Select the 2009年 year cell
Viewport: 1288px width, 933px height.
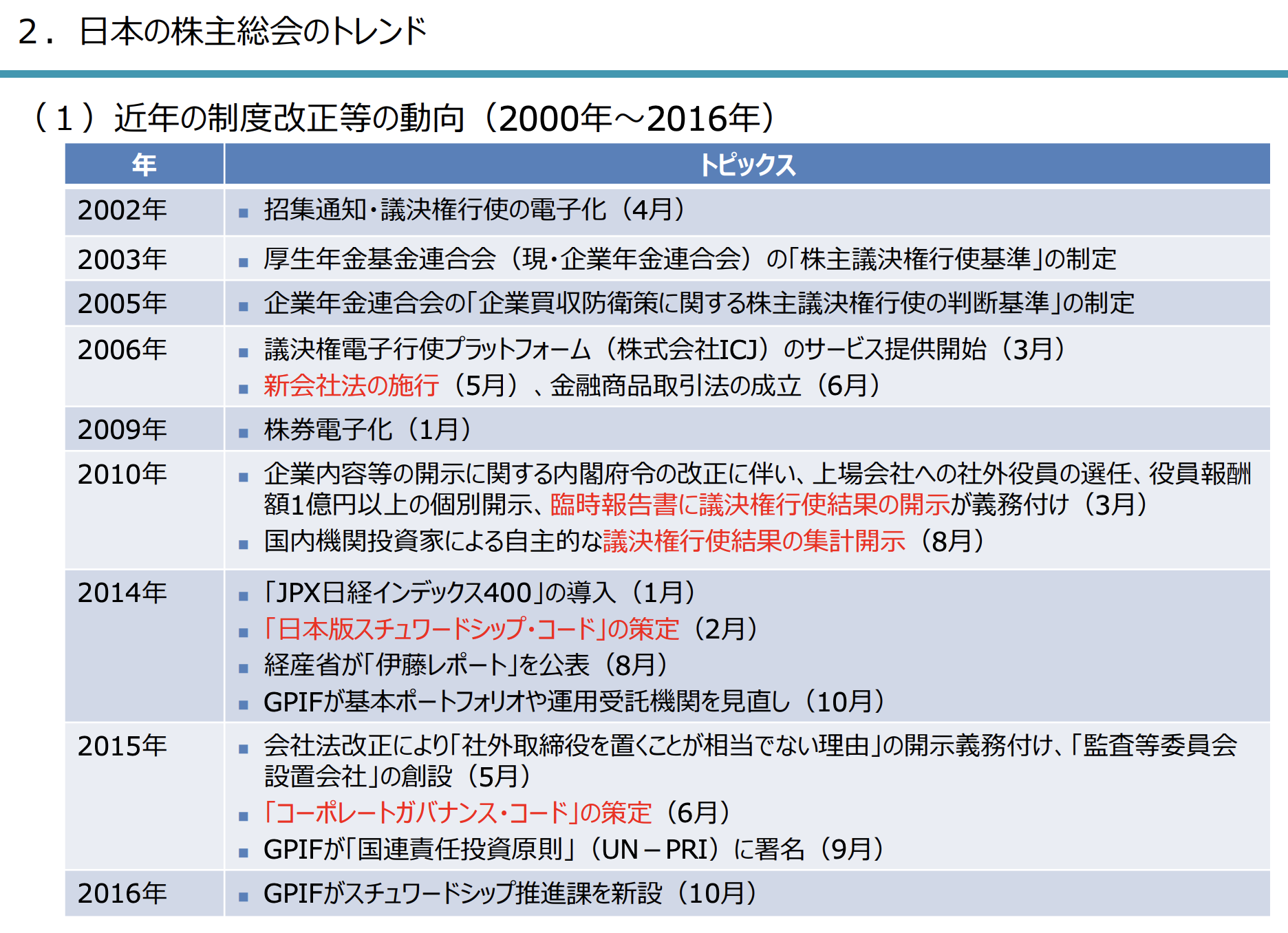tap(144, 429)
